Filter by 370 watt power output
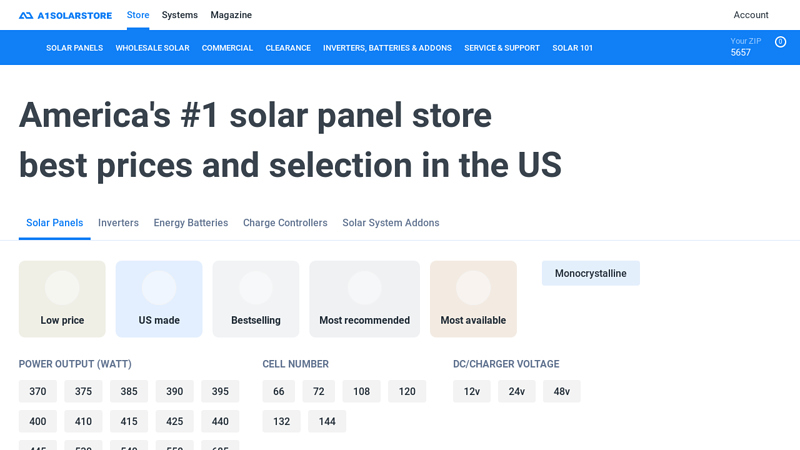The image size is (800, 450). [x=38, y=391]
